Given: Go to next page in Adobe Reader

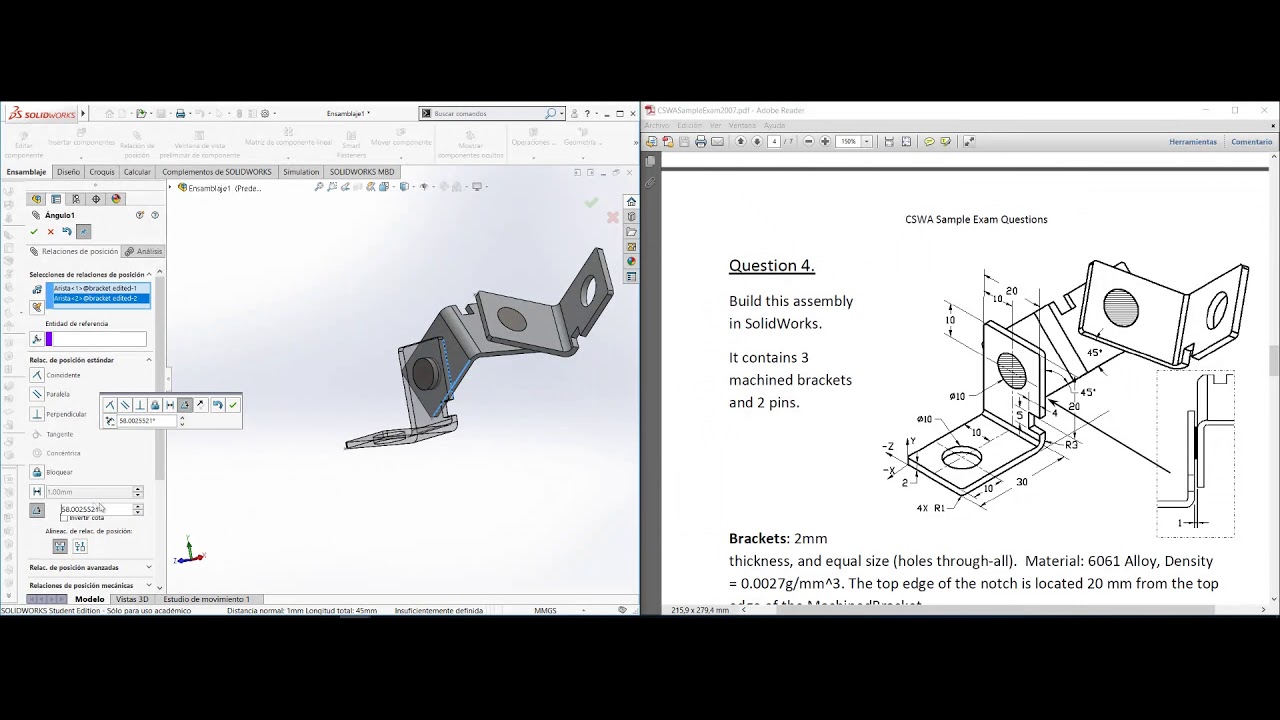Looking at the screenshot, I should 756,141.
